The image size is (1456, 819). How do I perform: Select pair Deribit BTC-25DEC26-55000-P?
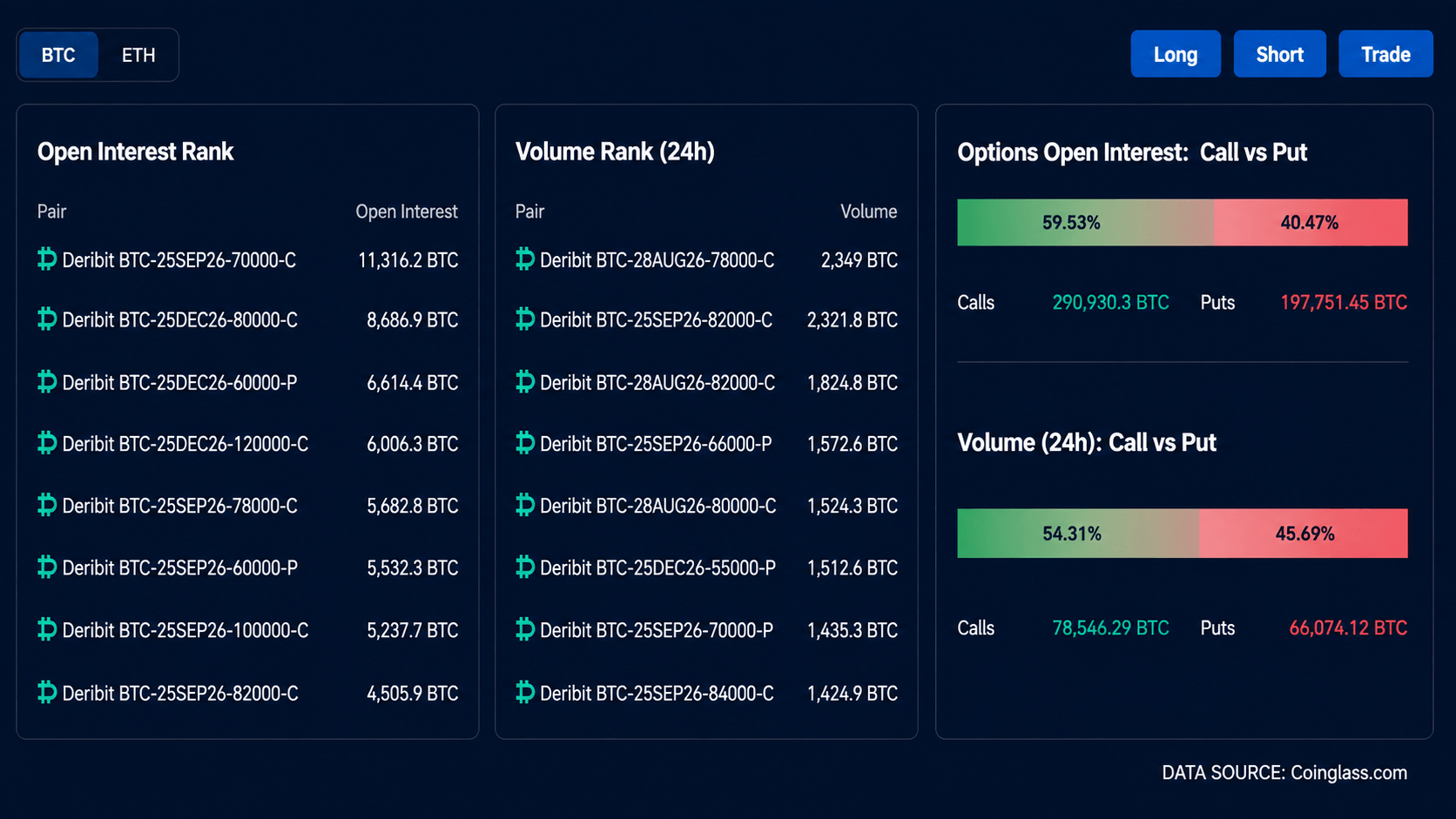(x=658, y=568)
